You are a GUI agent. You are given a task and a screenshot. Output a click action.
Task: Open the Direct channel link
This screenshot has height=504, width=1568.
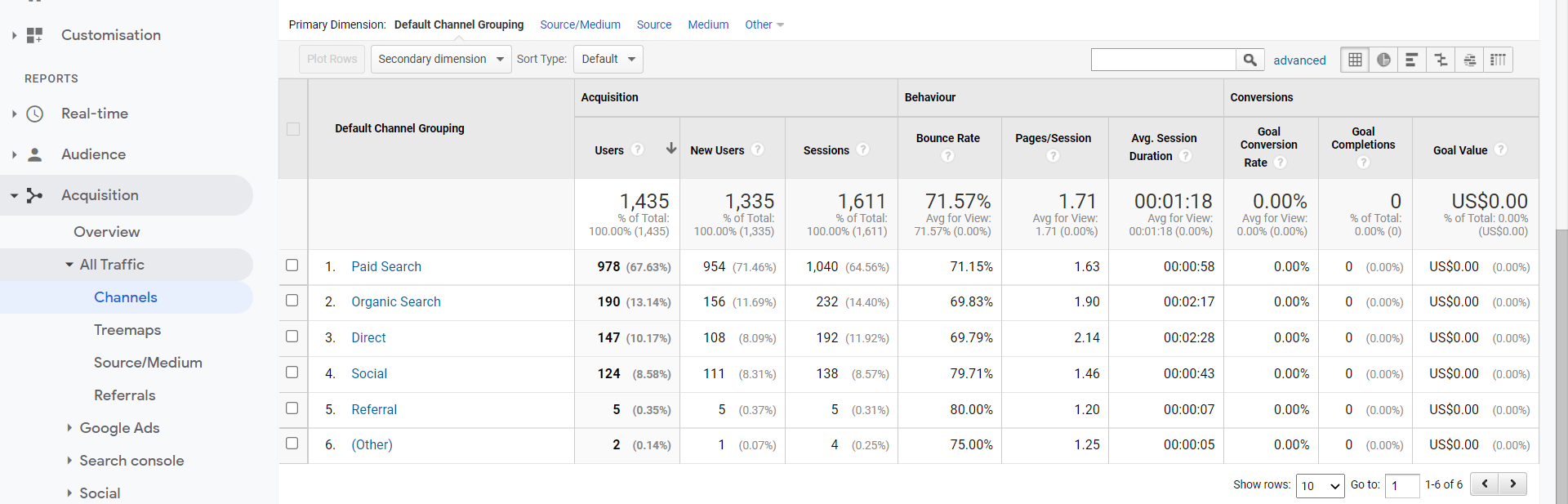click(368, 337)
